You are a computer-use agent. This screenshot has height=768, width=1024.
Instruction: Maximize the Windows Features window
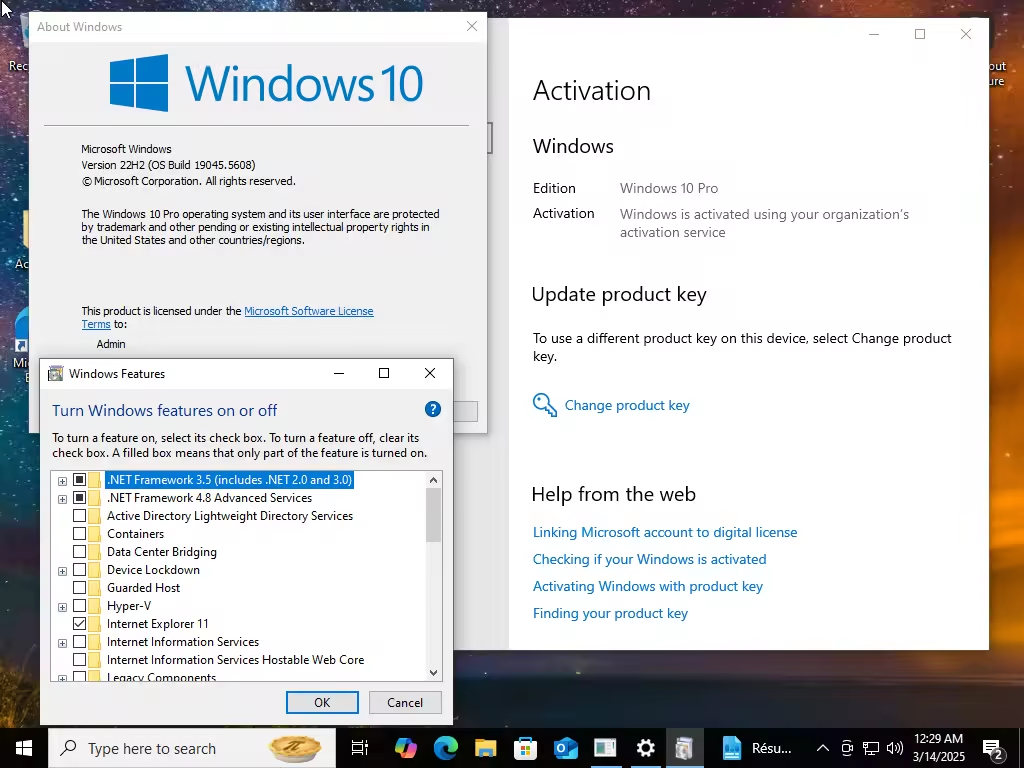(384, 373)
